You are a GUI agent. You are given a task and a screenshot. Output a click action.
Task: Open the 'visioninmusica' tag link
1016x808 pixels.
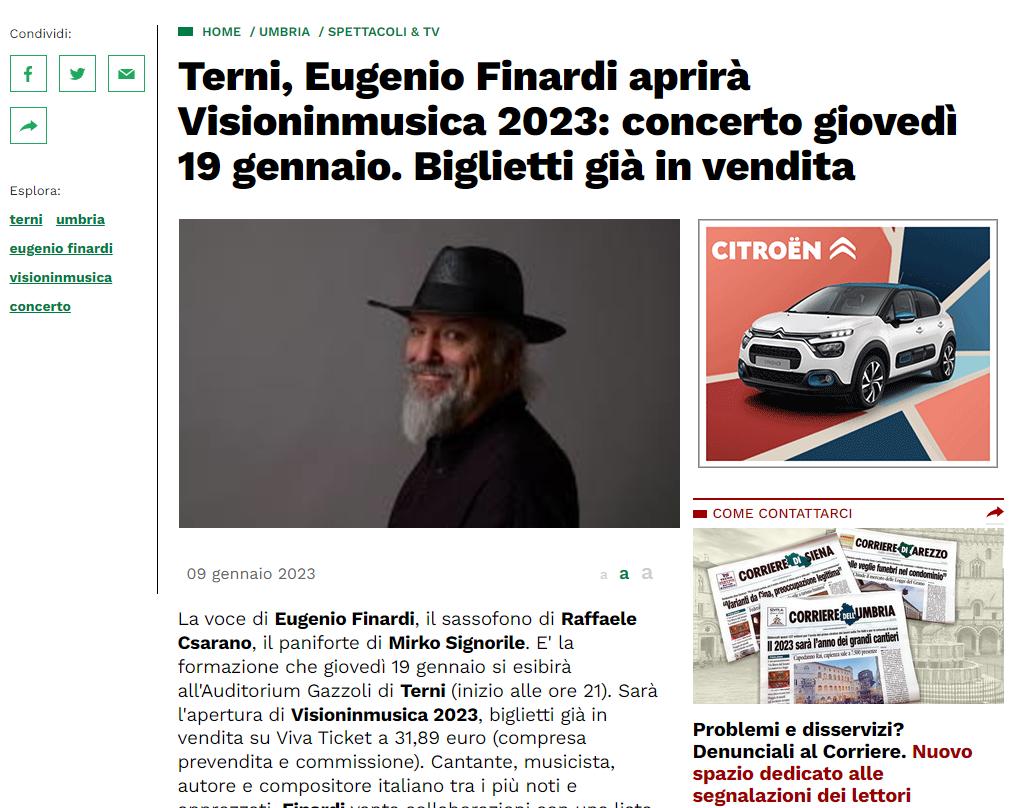[x=61, y=277]
